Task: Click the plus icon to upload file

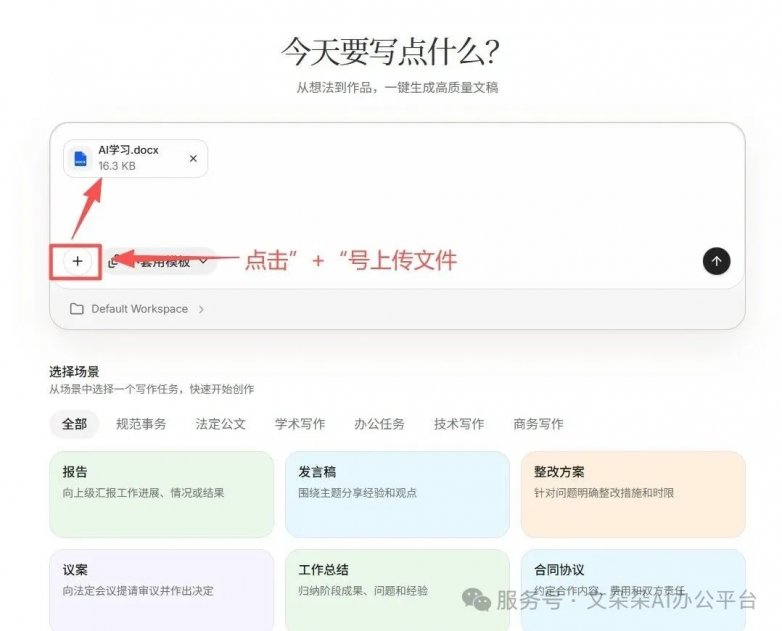Action: 77,261
